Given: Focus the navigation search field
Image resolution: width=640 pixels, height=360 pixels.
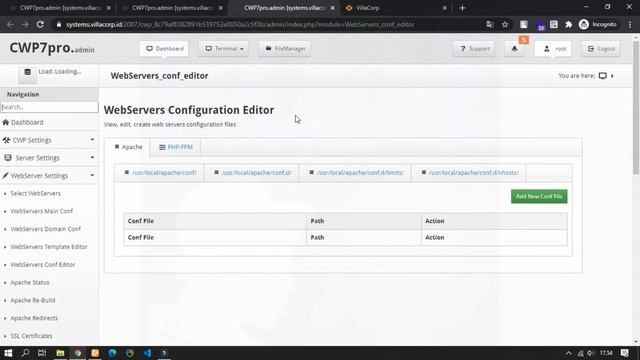Looking at the screenshot, I should click(49, 107).
